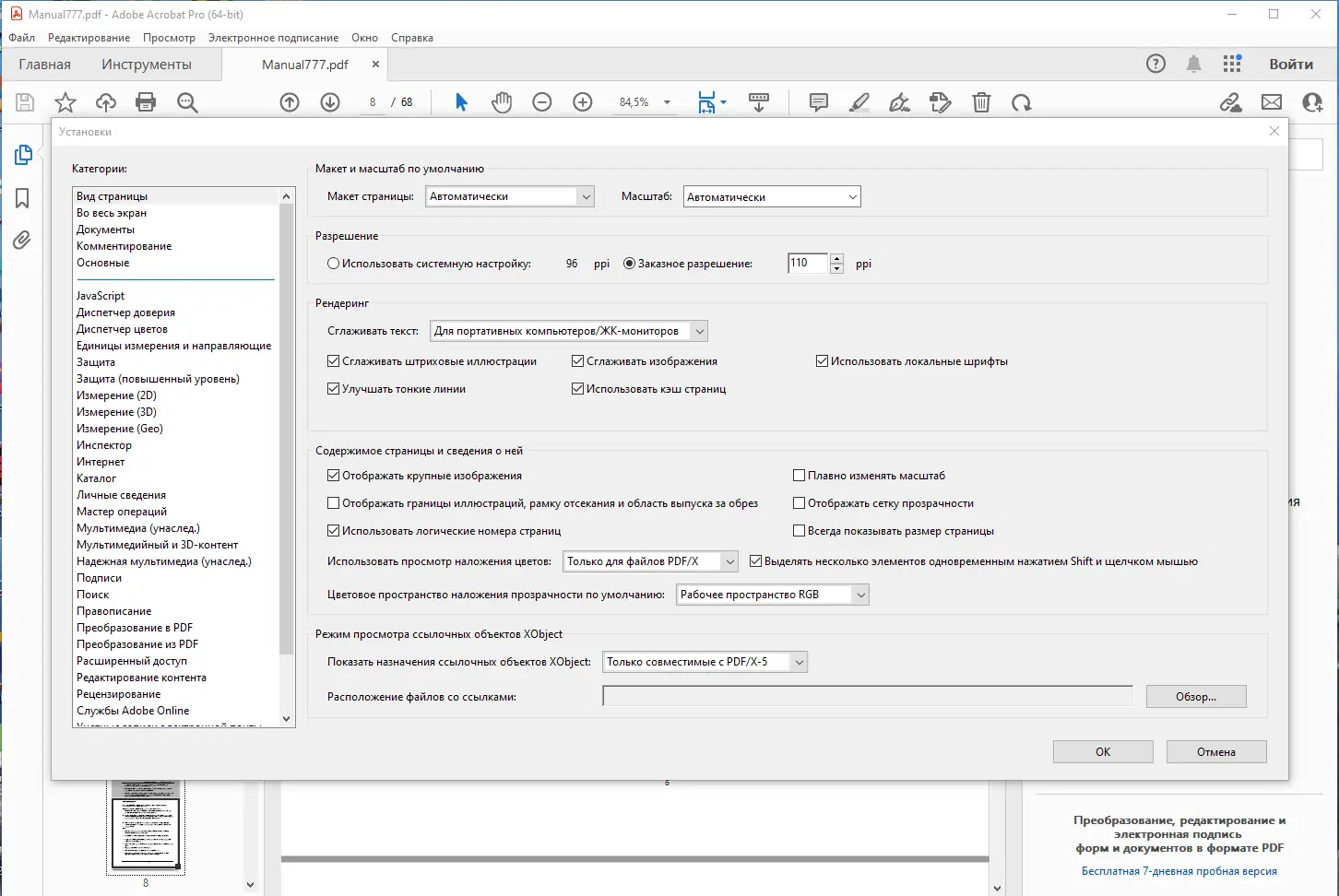Image resolution: width=1339 pixels, height=896 pixels.
Task: Select the Hand pan tool
Action: (502, 102)
